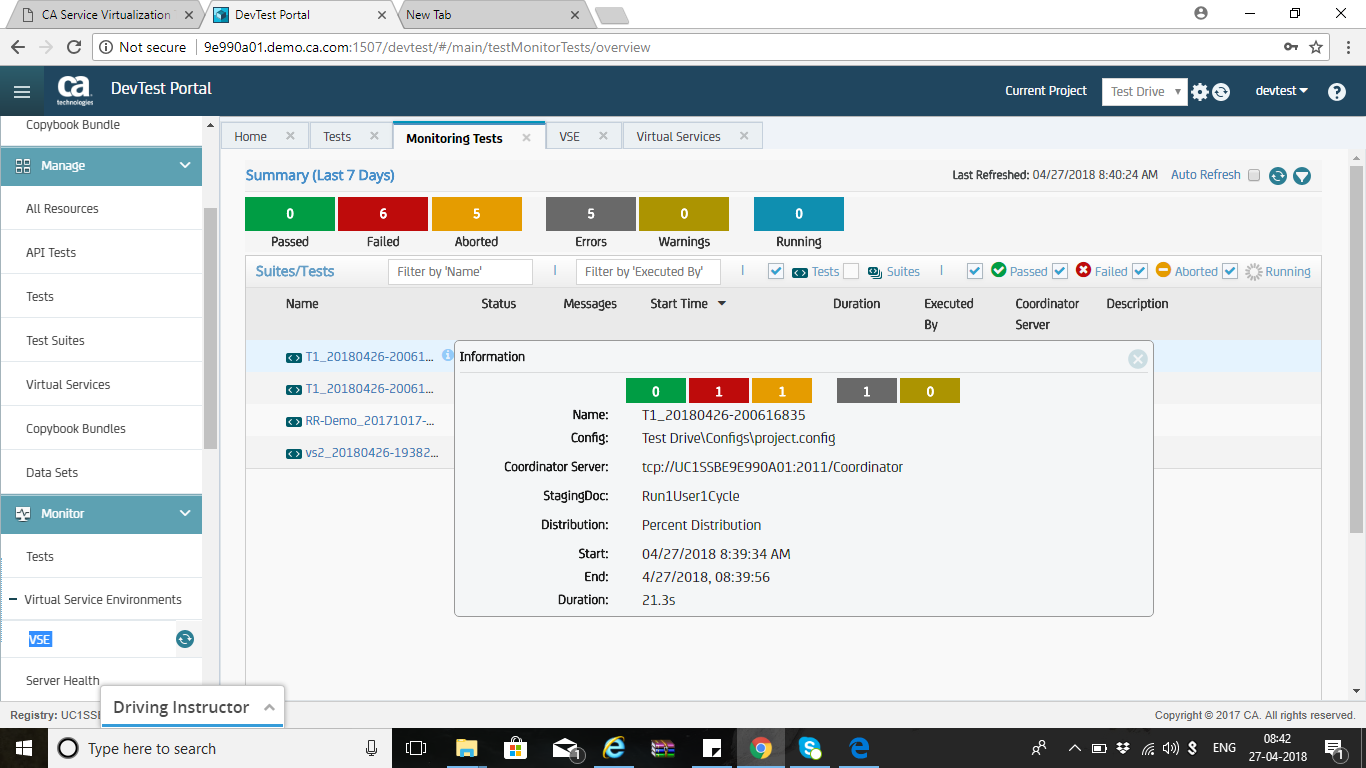Open Test Suites in the sidebar
The width and height of the screenshot is (1366, 768).
(x=55, y=341)
